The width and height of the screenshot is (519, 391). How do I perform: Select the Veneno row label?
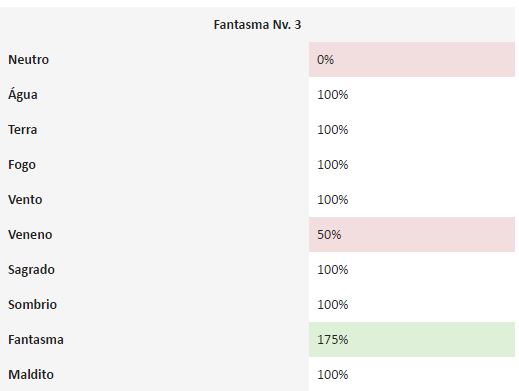30,235
